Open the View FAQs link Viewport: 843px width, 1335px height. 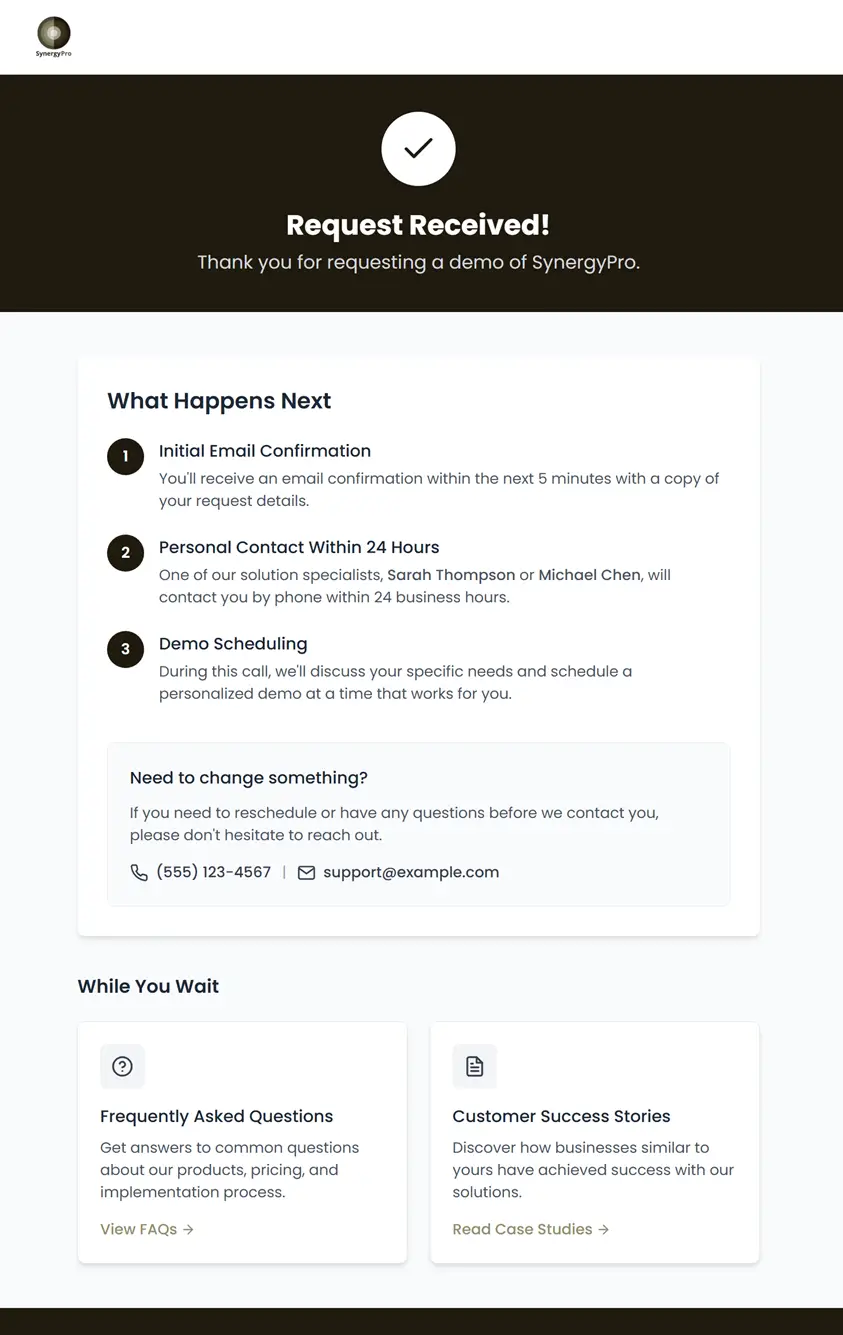(147, 1229)
